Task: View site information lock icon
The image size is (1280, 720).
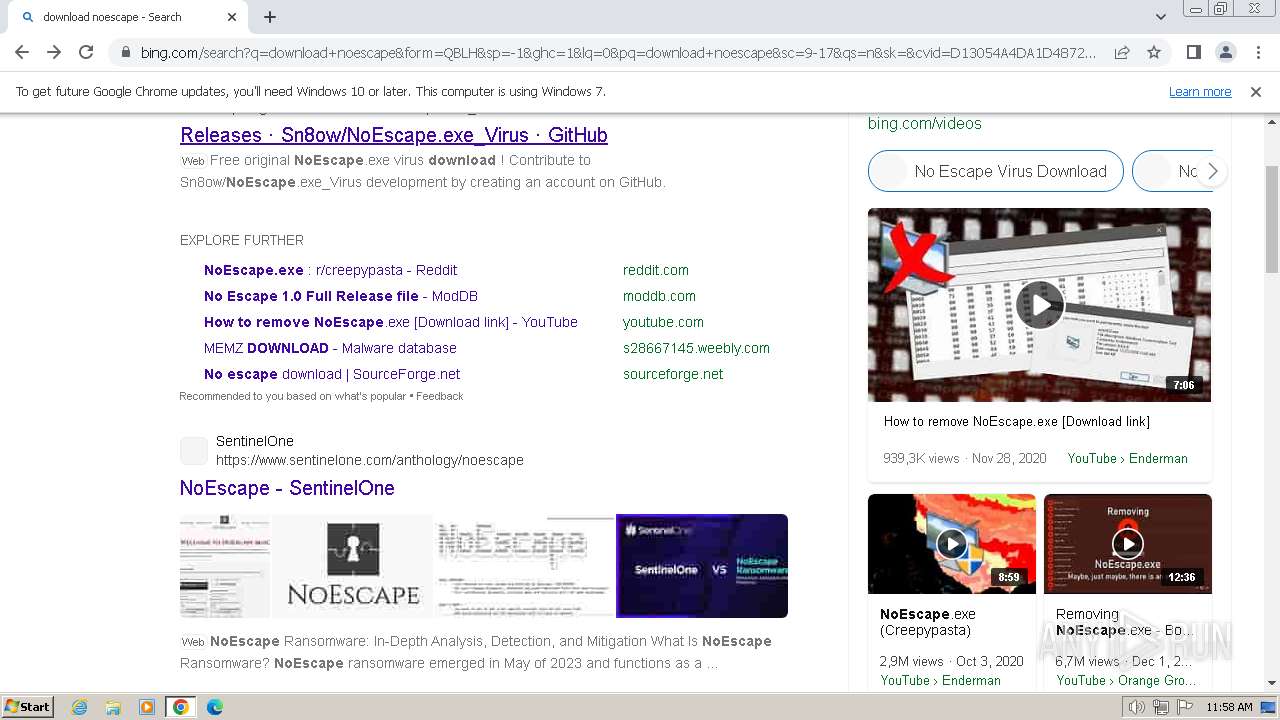Action: pos(125,53)
